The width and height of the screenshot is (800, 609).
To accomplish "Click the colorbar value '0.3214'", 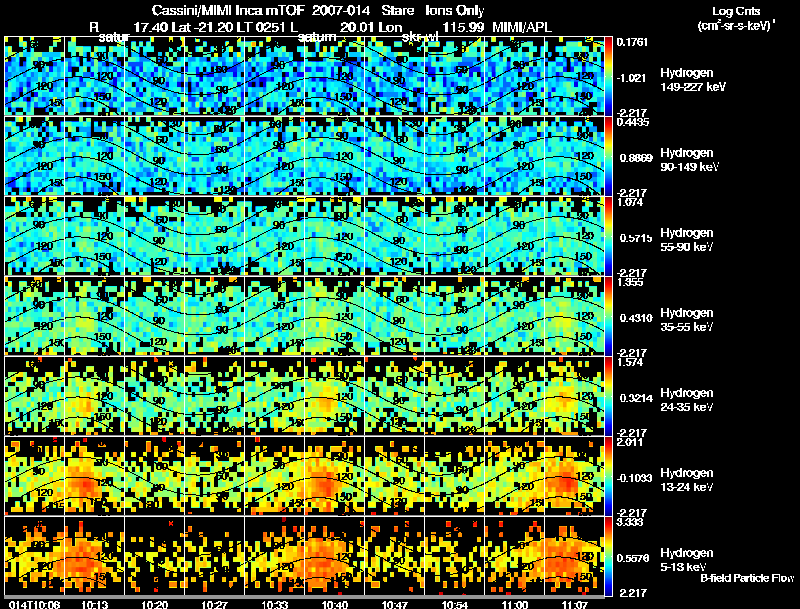I will [636, 398].
